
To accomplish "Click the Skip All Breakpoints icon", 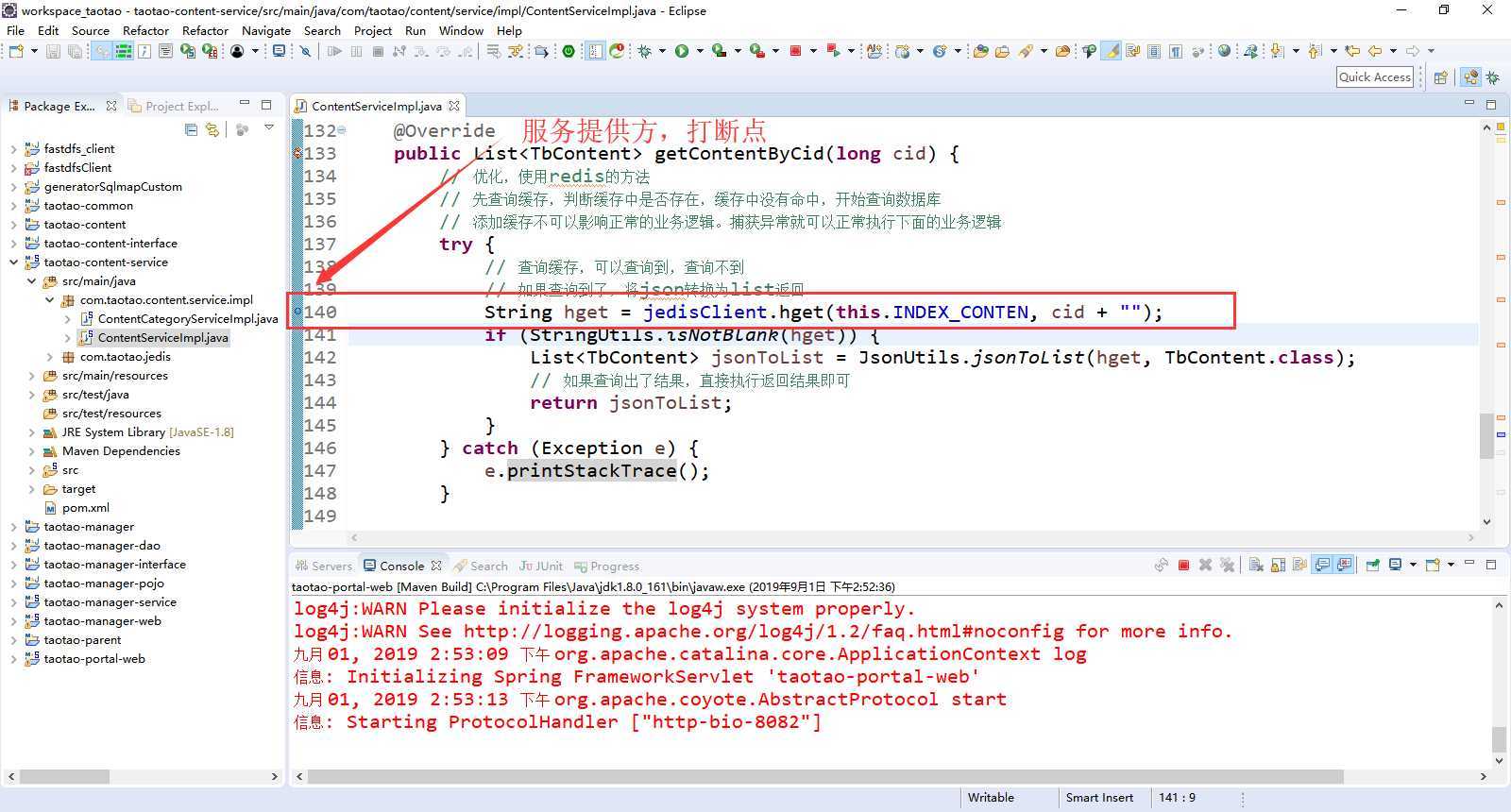I will pyautogui.click(x=305, y=51).
